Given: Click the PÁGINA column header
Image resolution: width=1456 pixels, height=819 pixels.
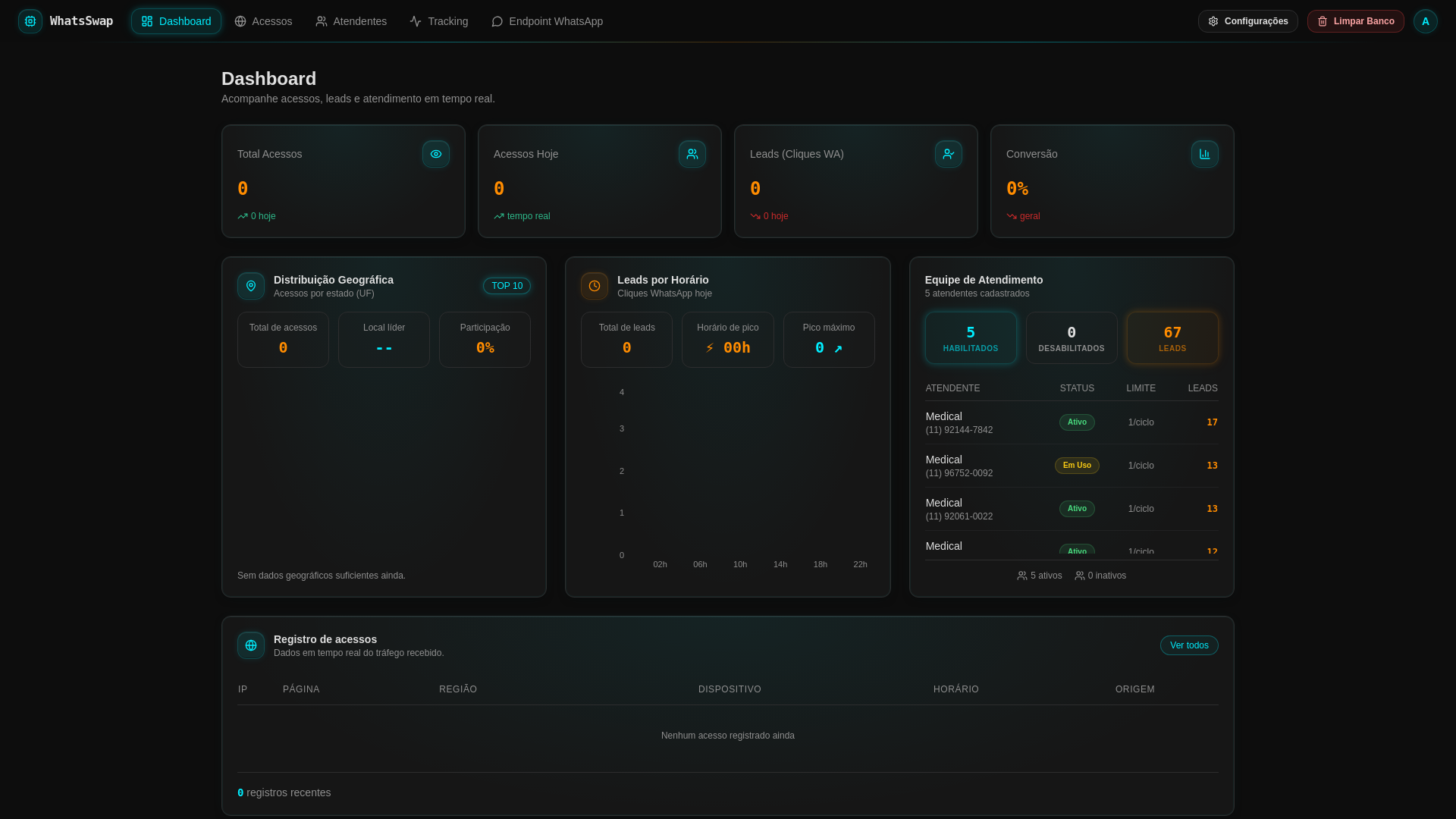Looking at the screenshot, I should 301,689.
